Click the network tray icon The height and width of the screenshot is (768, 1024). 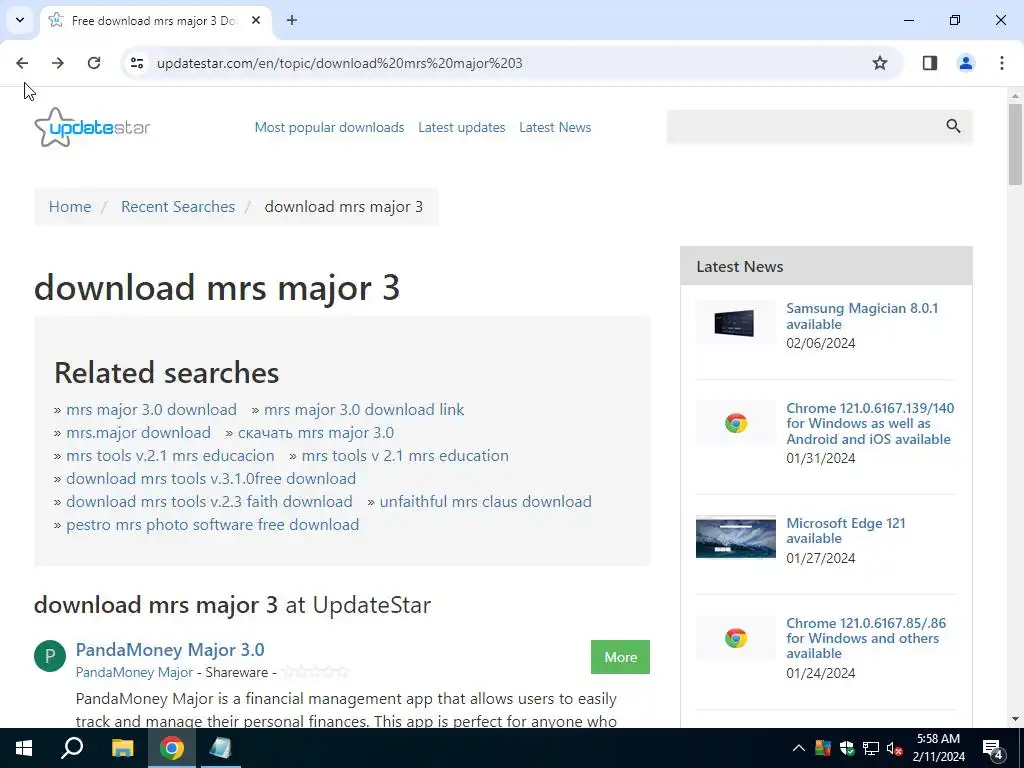pos(871,748)
